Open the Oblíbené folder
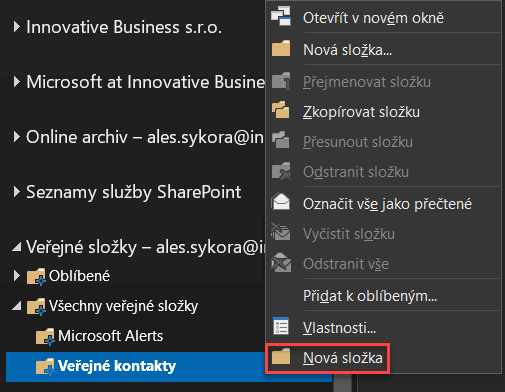Screen dimensions: 505x392 (79, 276)
